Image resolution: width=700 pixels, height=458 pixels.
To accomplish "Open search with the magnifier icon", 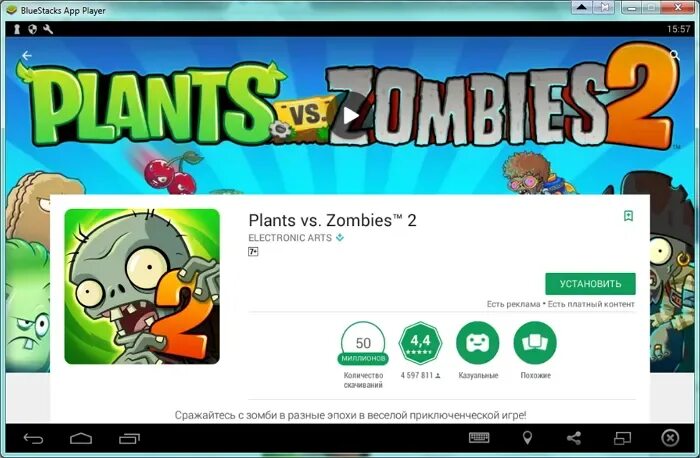I will (675, 55).
